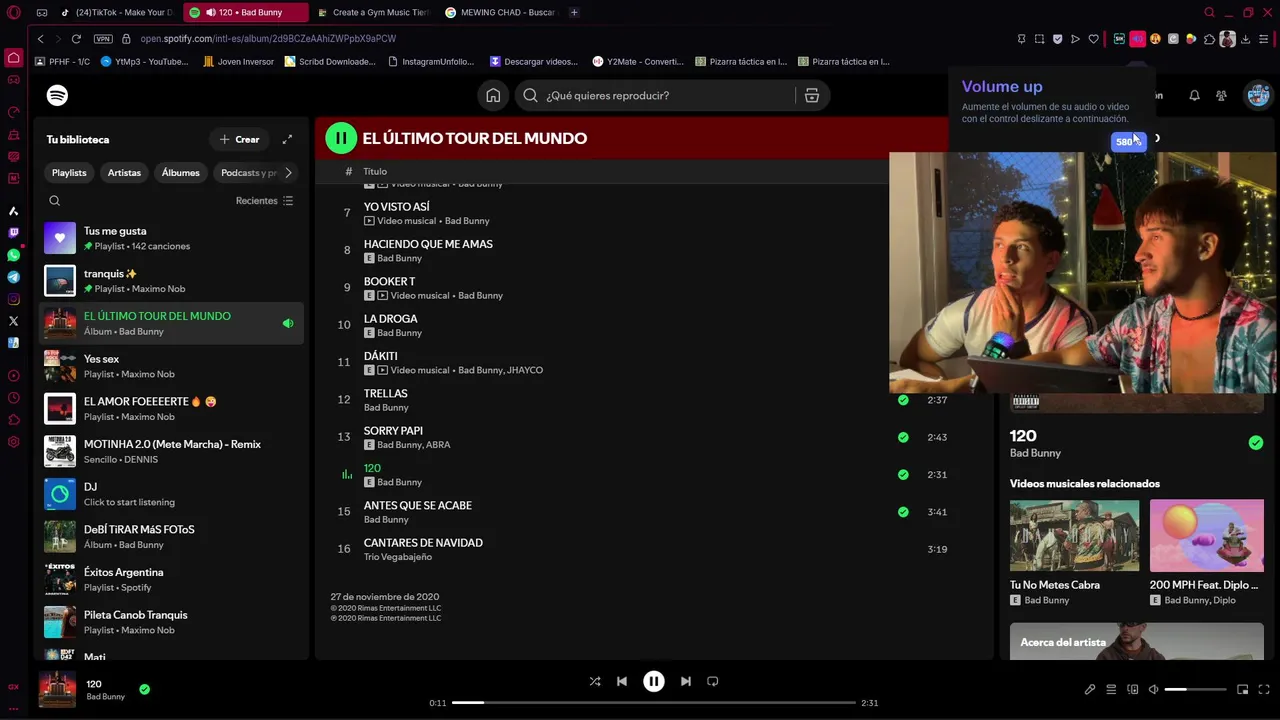Filter library by Podcasts
This screenshot has width=1280, height=720.
click(x=246, y=173)
